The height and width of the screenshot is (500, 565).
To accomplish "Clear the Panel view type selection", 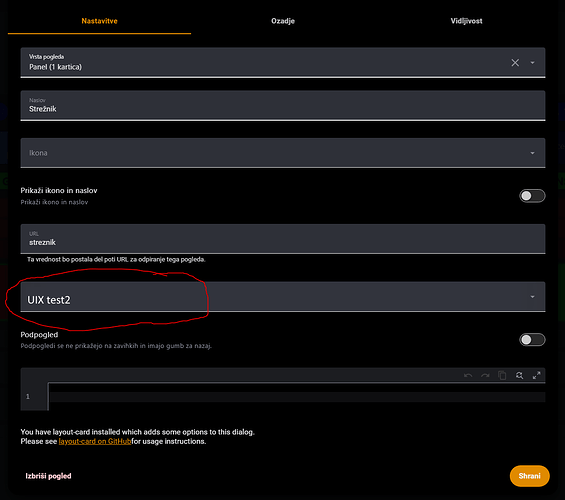I will coord(515,63).
